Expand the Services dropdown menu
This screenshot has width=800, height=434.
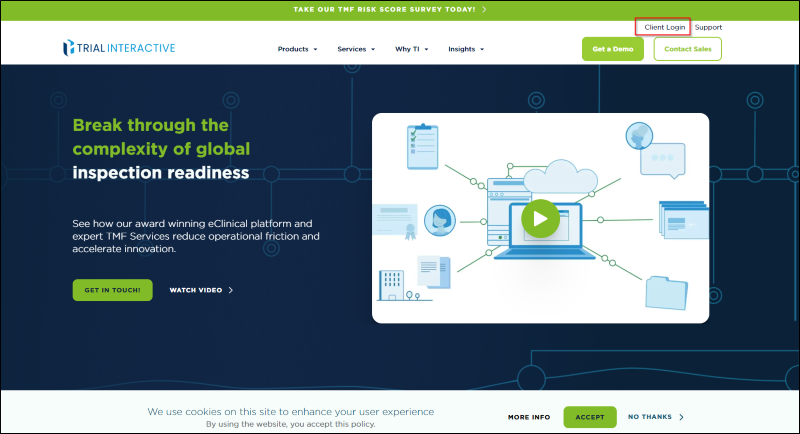click(x=356, y=49)
